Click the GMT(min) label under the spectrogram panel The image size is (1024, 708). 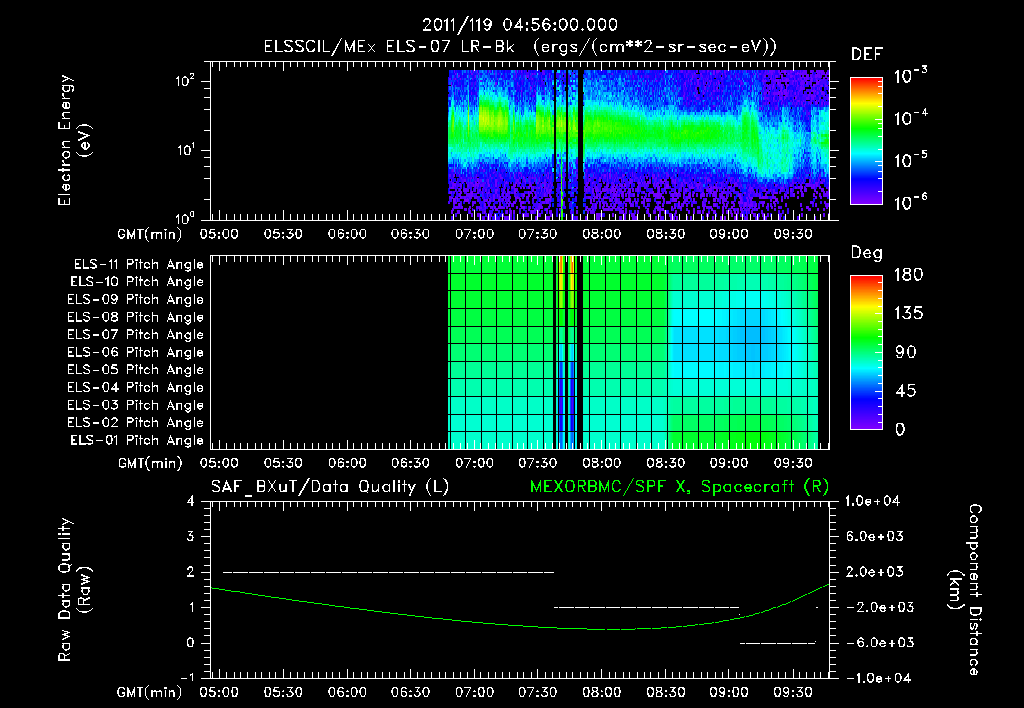(x=150, y=234)
